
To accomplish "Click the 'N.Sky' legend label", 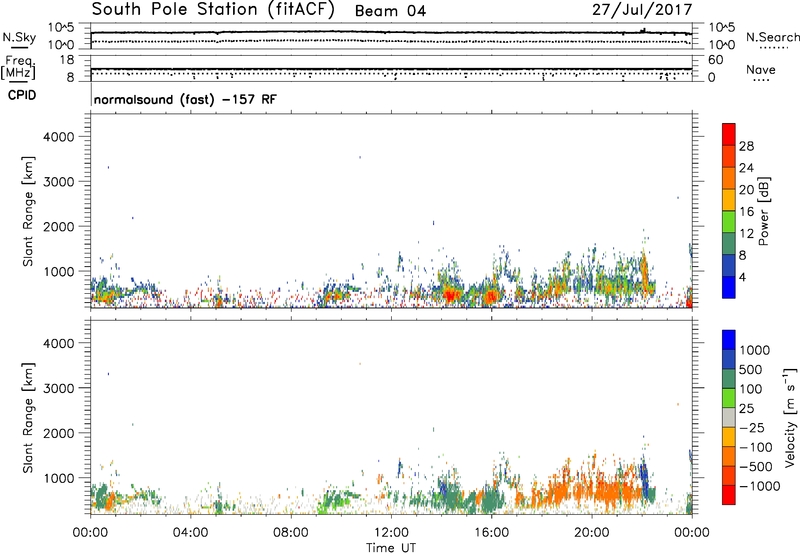I will click(19, 37).
